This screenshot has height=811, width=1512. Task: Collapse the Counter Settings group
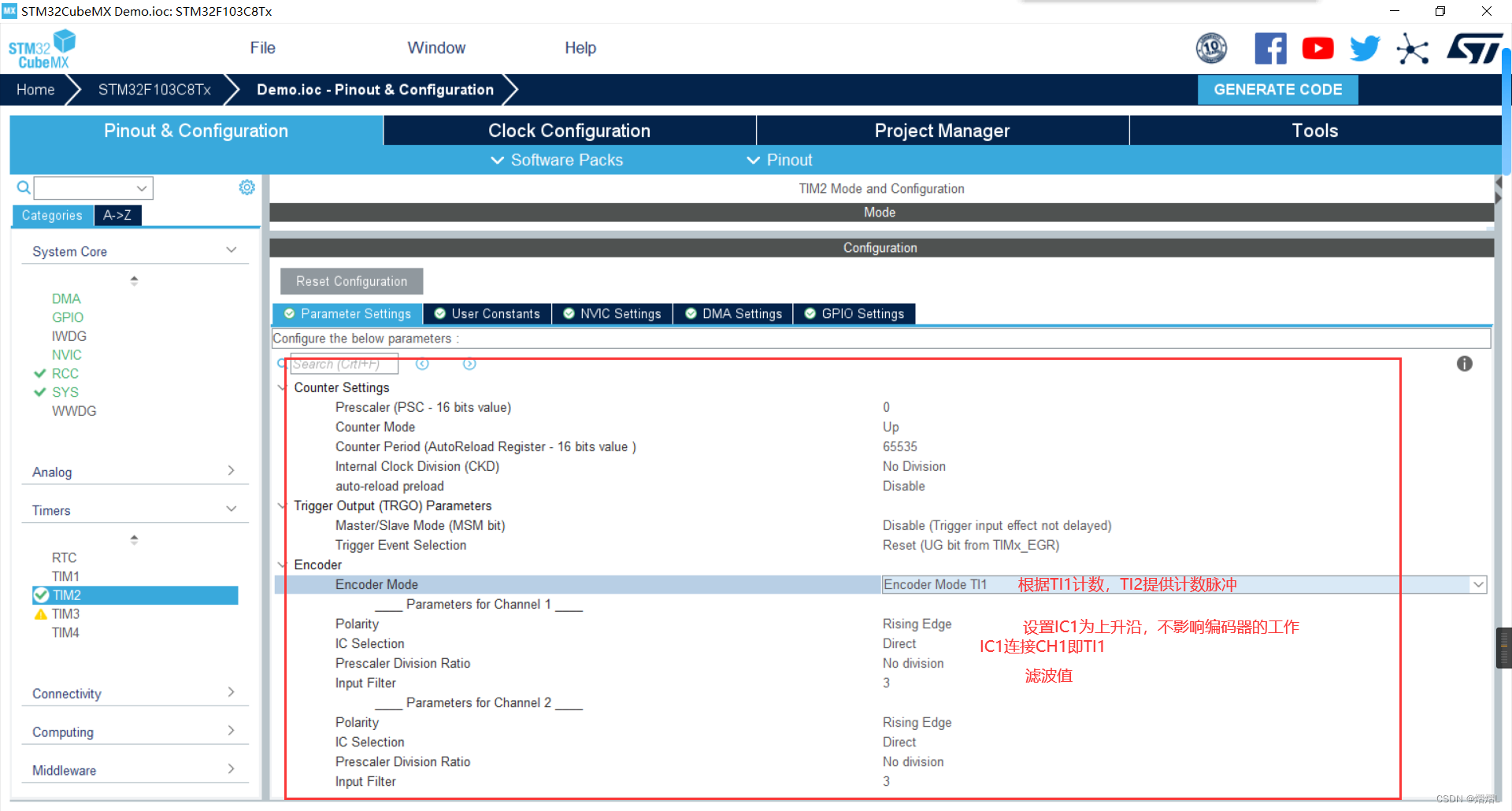point(282,387)
